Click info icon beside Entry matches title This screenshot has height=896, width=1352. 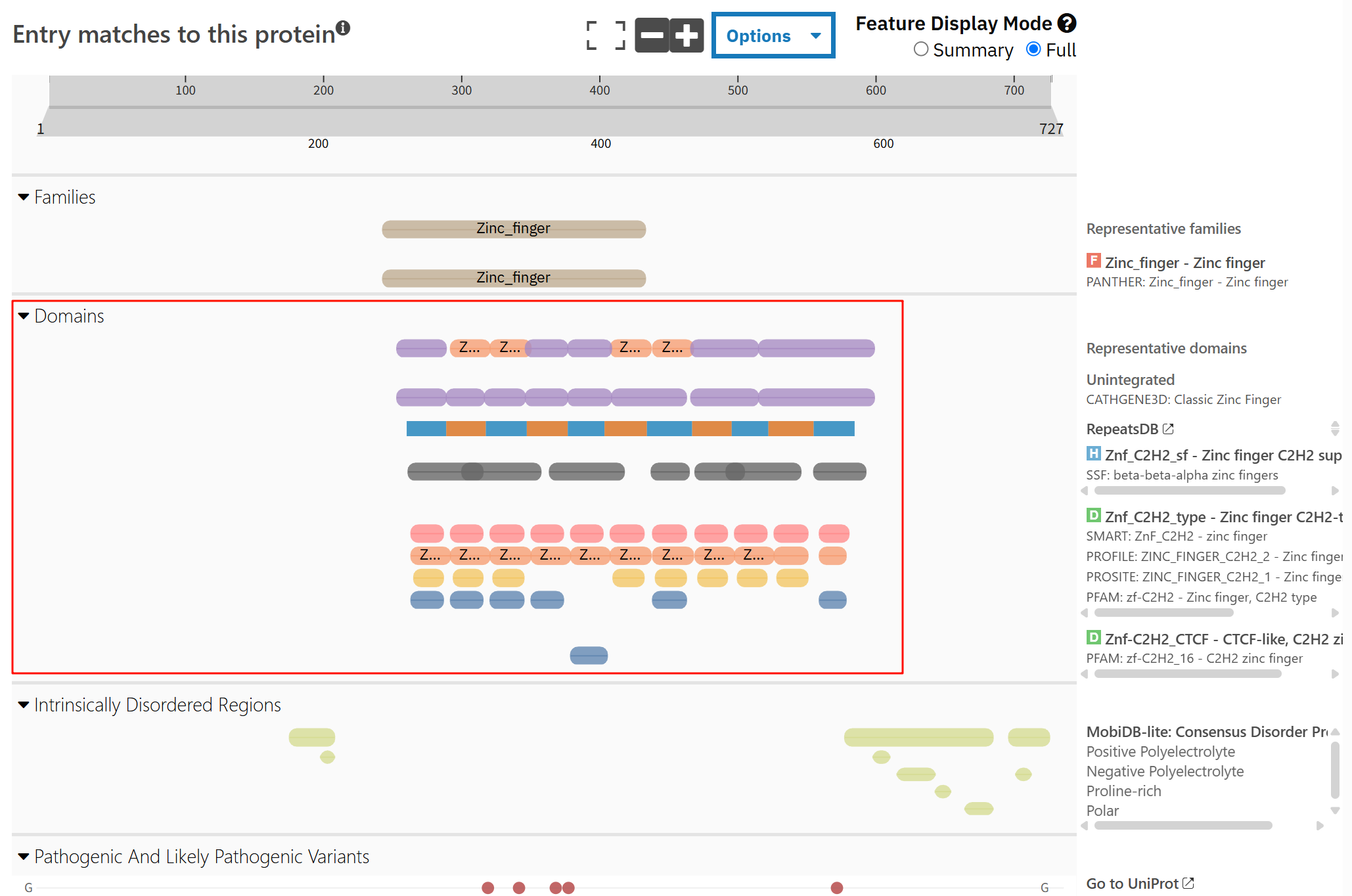(343, 28)
